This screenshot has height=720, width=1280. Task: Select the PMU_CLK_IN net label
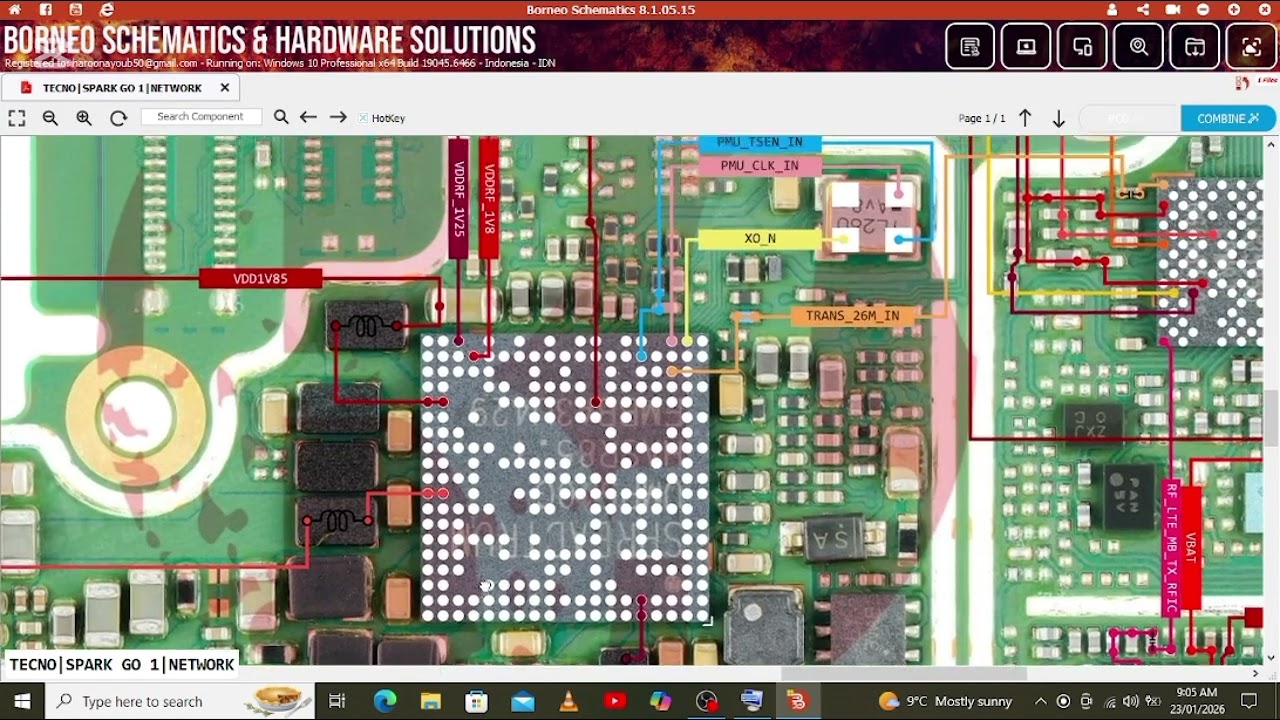pos(759,166)
